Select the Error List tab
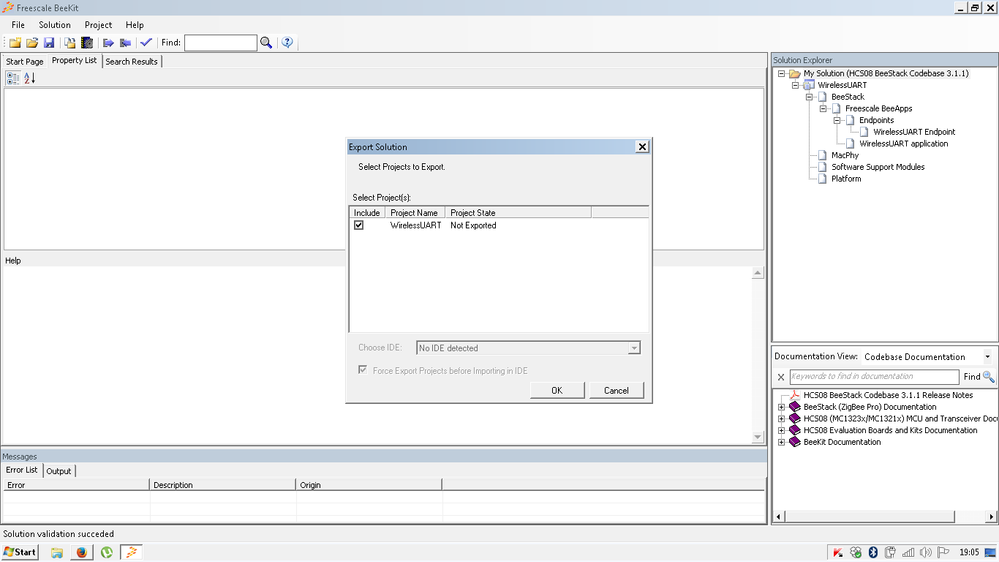Screen dimensions: 999x562 pyautogui.click(x=22, y=470)
